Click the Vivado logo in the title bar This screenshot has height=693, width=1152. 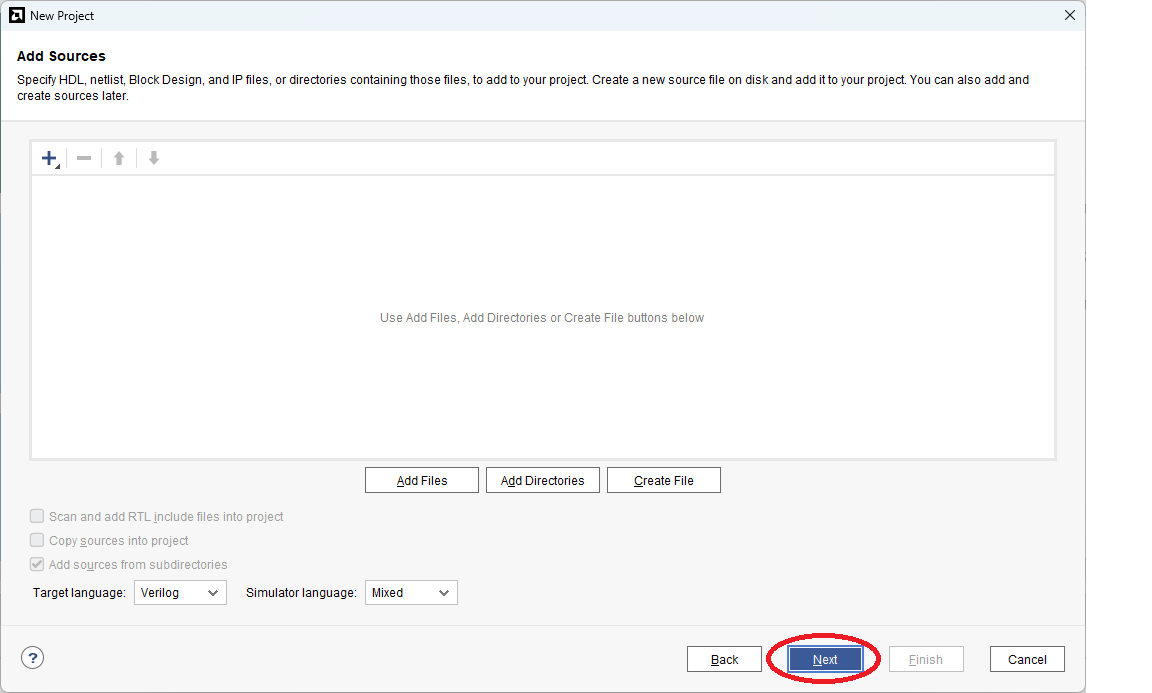15,15
